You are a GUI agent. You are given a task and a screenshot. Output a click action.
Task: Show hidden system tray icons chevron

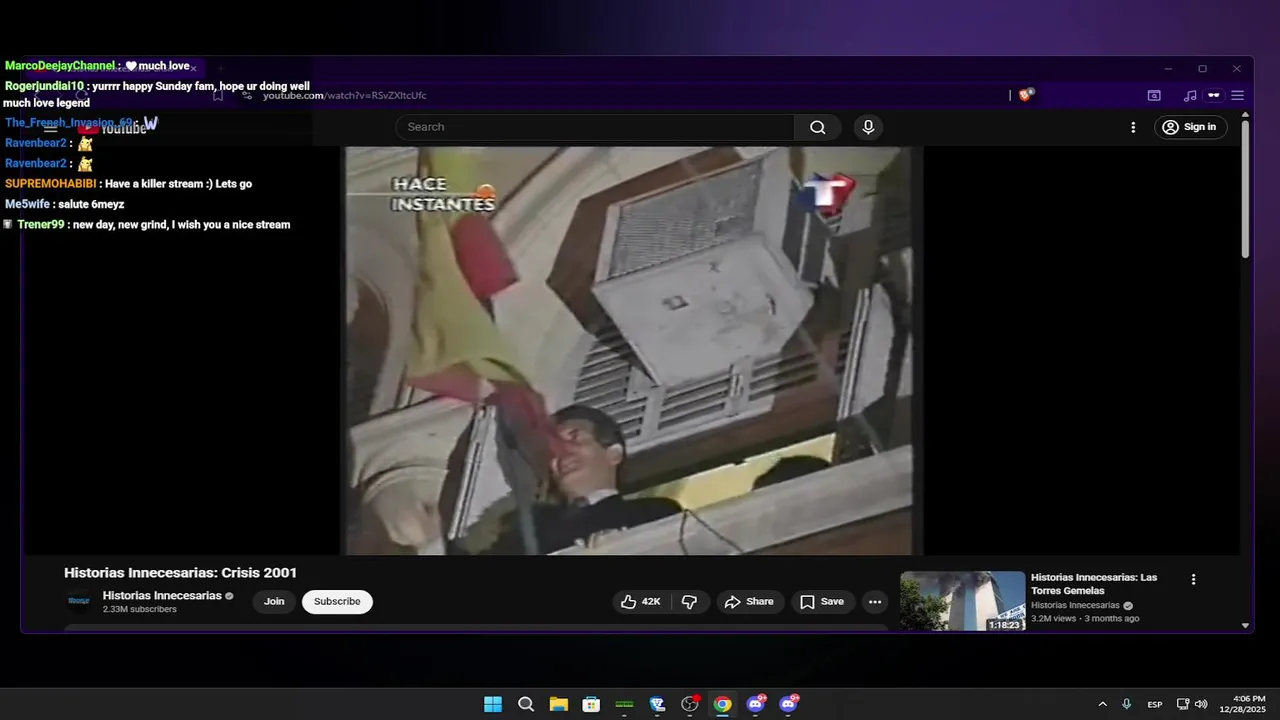1103,704
